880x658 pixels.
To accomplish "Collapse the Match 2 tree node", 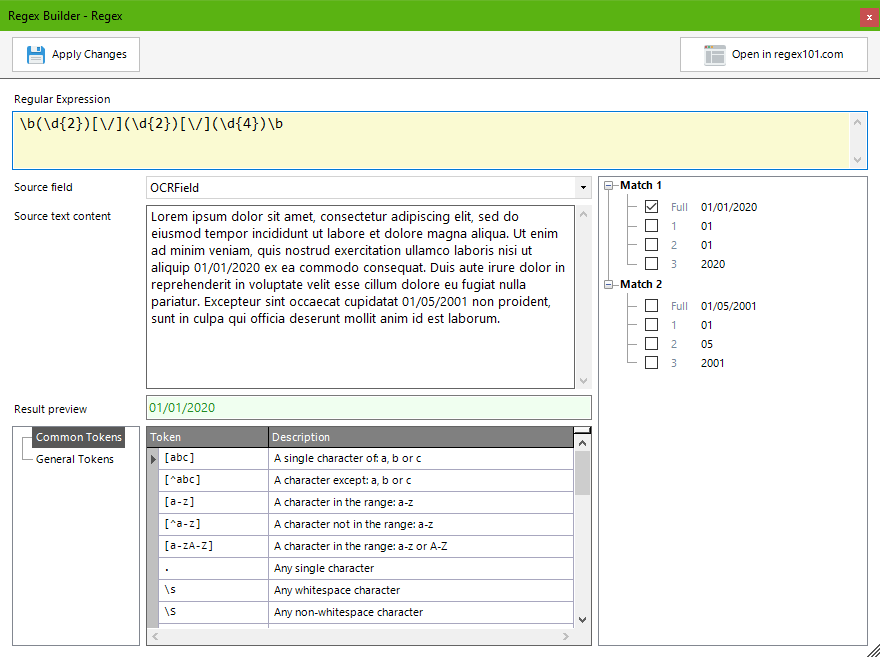I will (x=609, y=285).
